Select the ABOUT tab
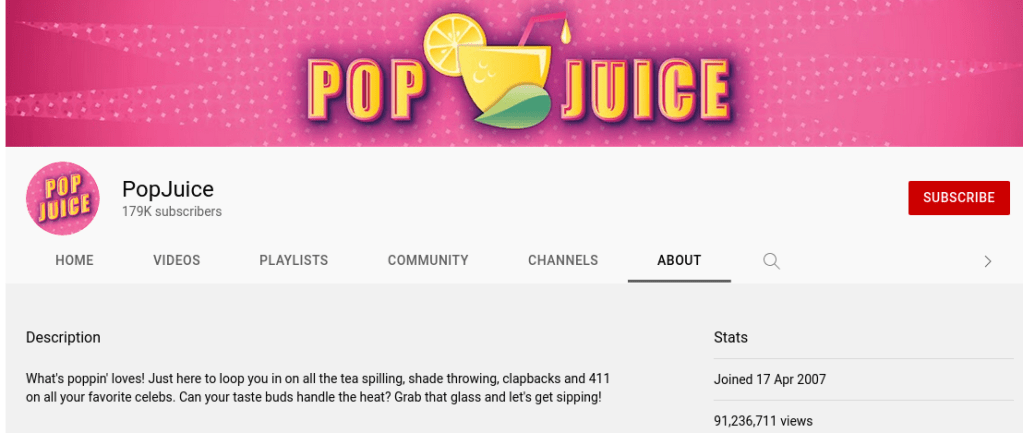The height and width of the screenshot is (433, 1023). pyautogui.click(x=679, y=261)
